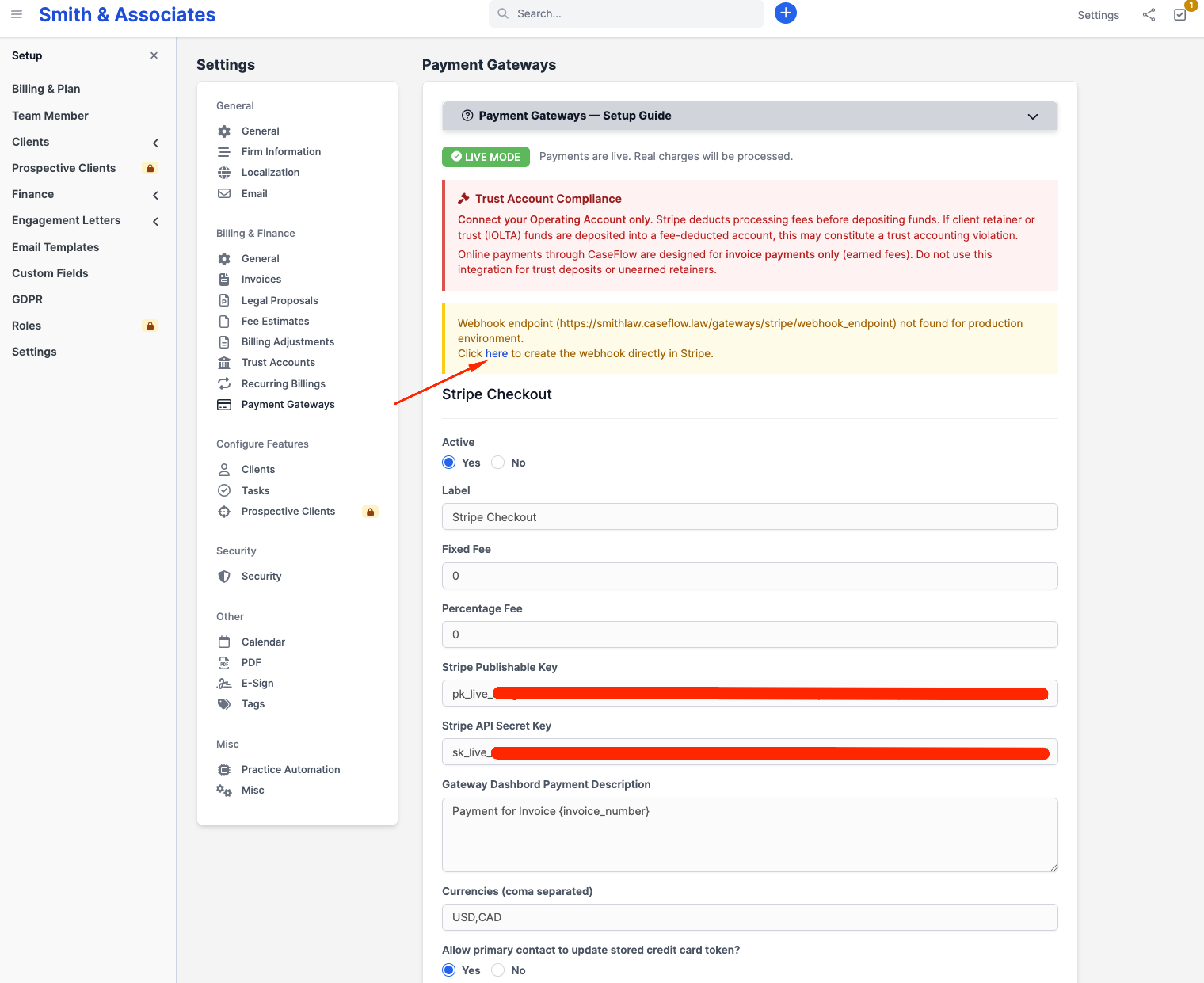
Task: Expand the Finance sidebar submenu arrow
Action: [x=155, y=195]
